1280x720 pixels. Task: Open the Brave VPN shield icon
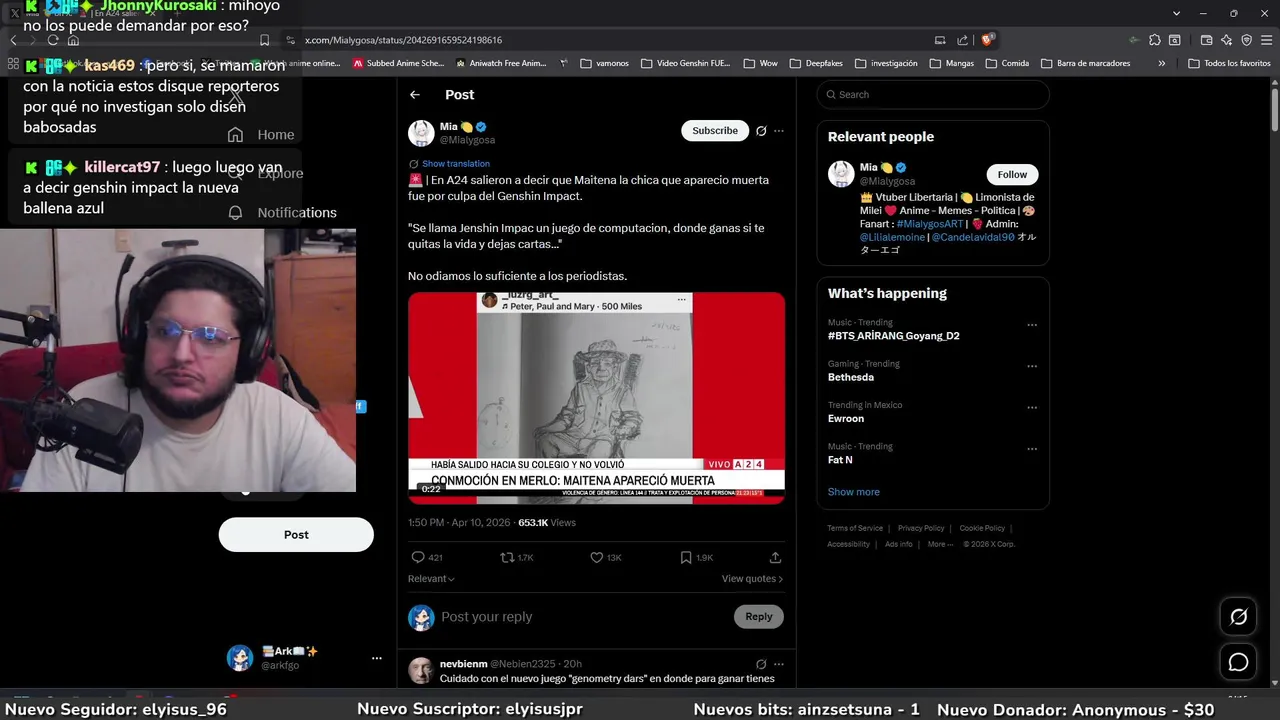point(1246,40)
